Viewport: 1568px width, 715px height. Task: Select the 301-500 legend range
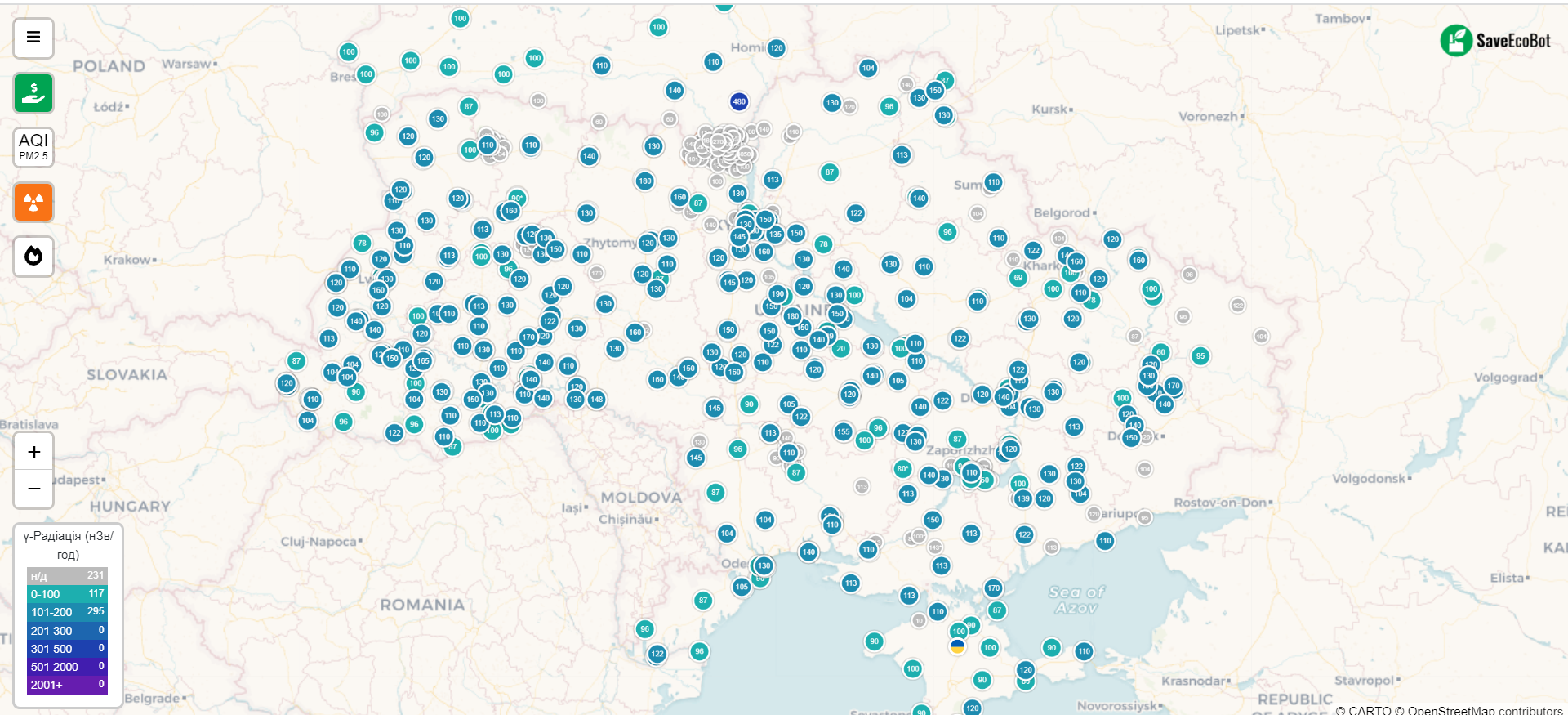tap(67, 649)
